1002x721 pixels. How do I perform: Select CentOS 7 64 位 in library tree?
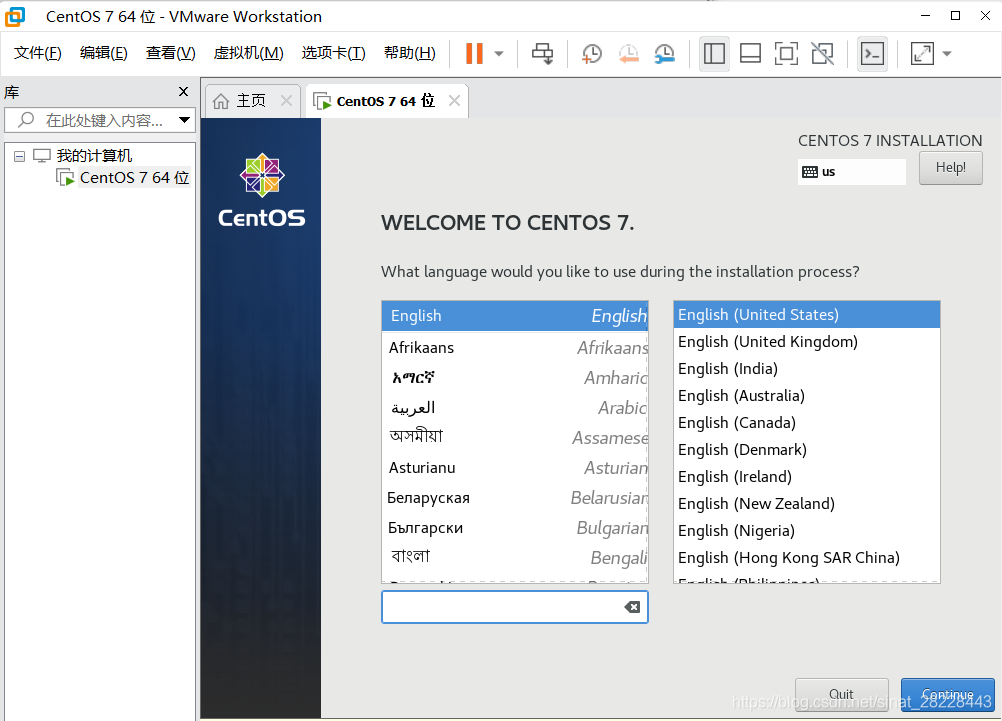[134, 178]
